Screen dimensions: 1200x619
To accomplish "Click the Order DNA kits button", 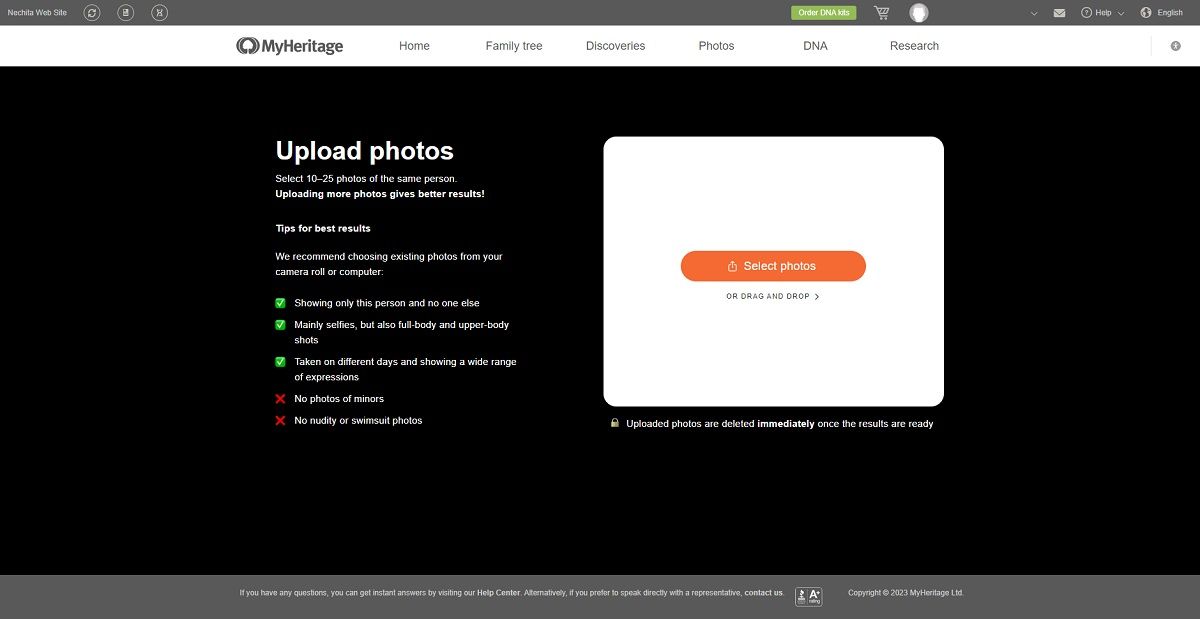I will [x=823, y=12].
